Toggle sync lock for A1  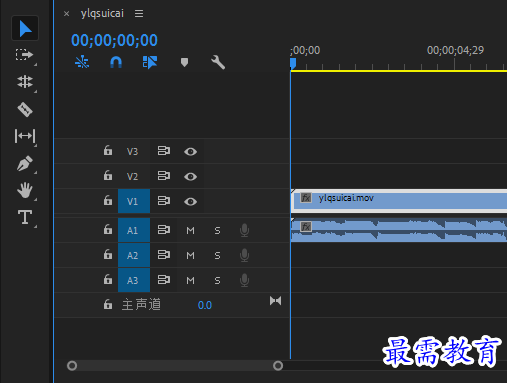[x=164, y=230]
